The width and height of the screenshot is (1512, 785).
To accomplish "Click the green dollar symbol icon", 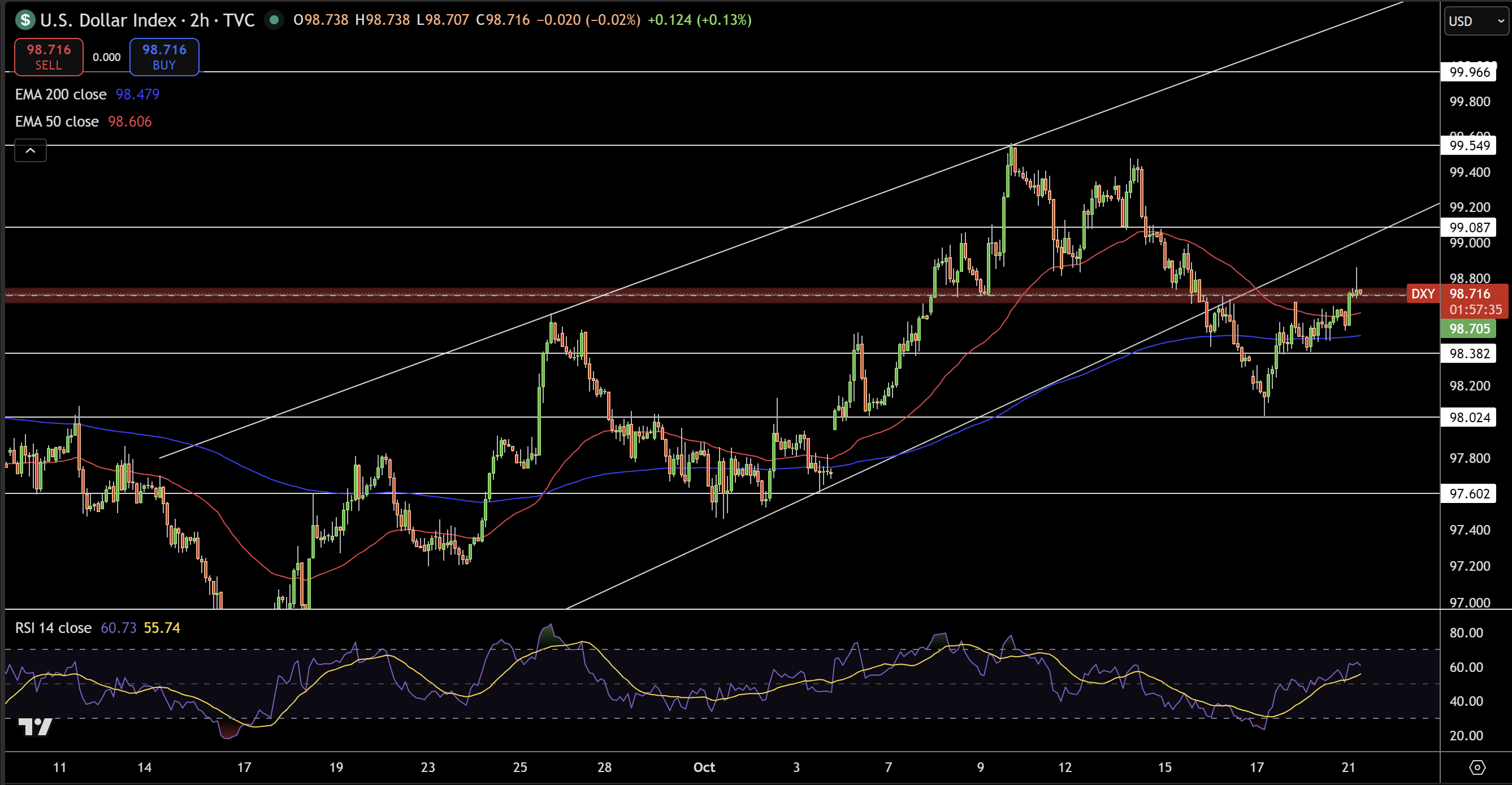I will pyautogui.click(x=25, y=20).
